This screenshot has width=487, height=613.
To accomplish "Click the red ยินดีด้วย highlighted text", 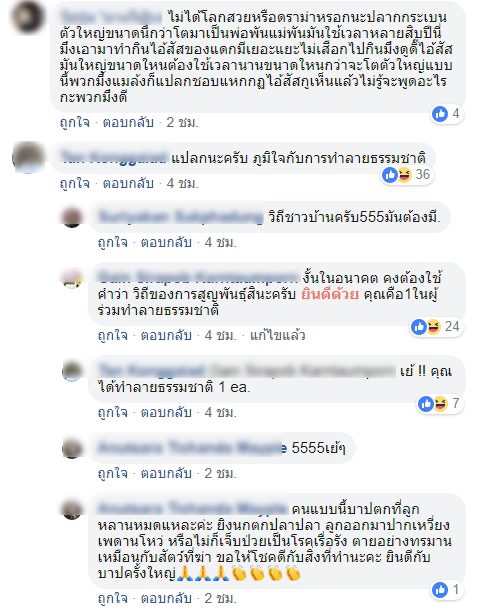I will tap(330, 294).
